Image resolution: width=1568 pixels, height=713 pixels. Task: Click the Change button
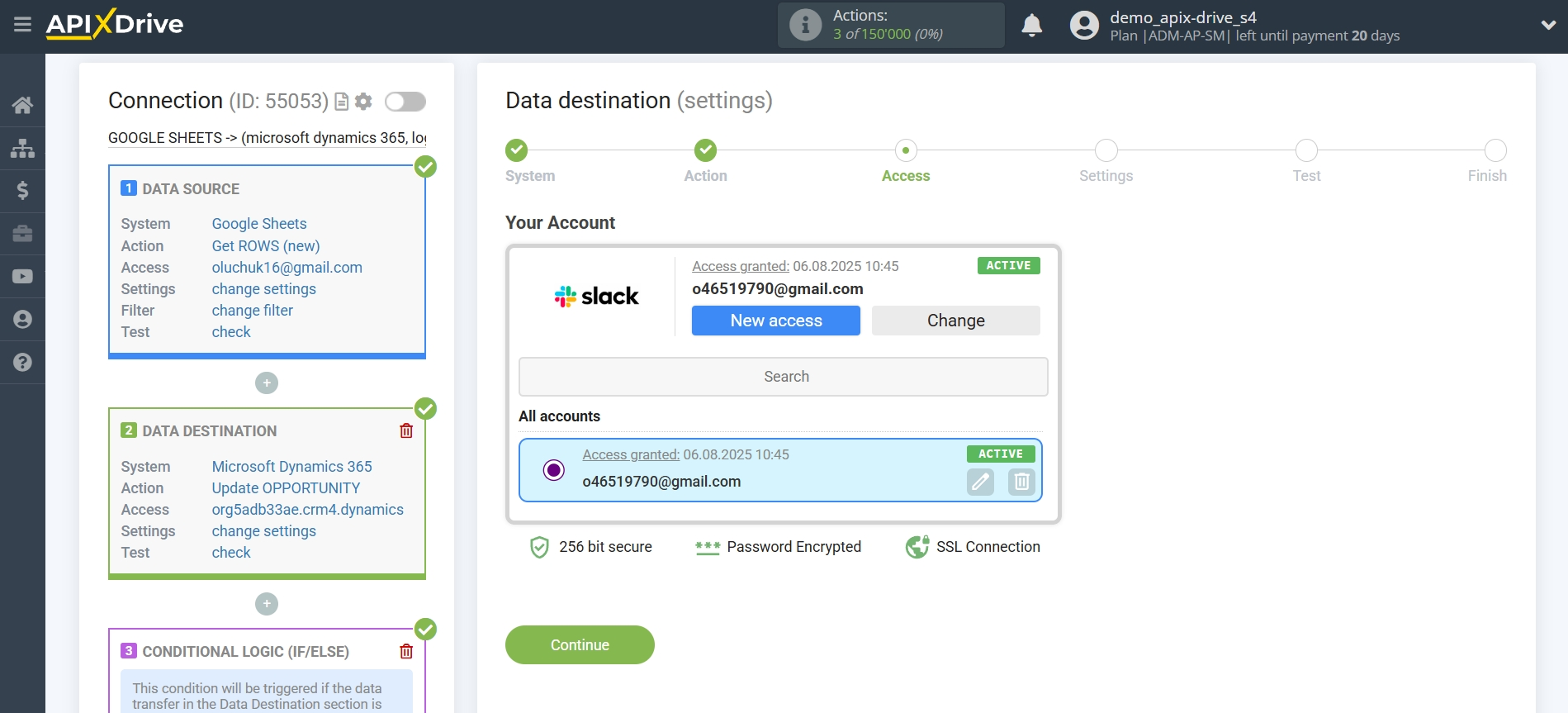[x=956, y=321]
